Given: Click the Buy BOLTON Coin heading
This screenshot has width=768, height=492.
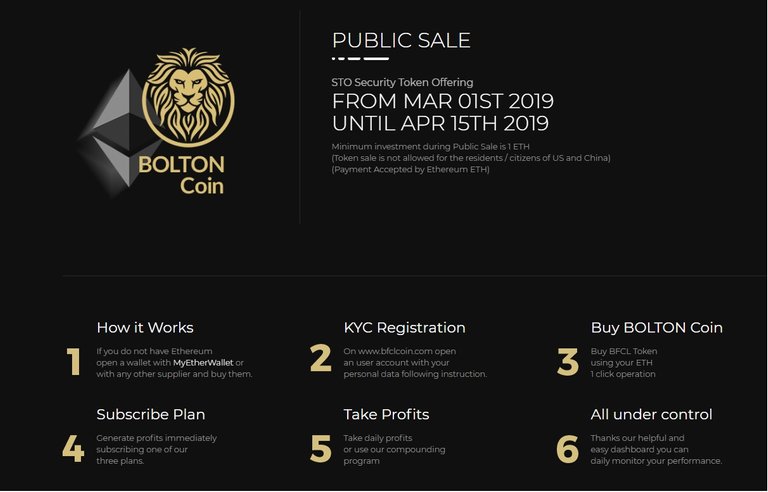Looking at the screenshot, I should click(x=656, y=327).
